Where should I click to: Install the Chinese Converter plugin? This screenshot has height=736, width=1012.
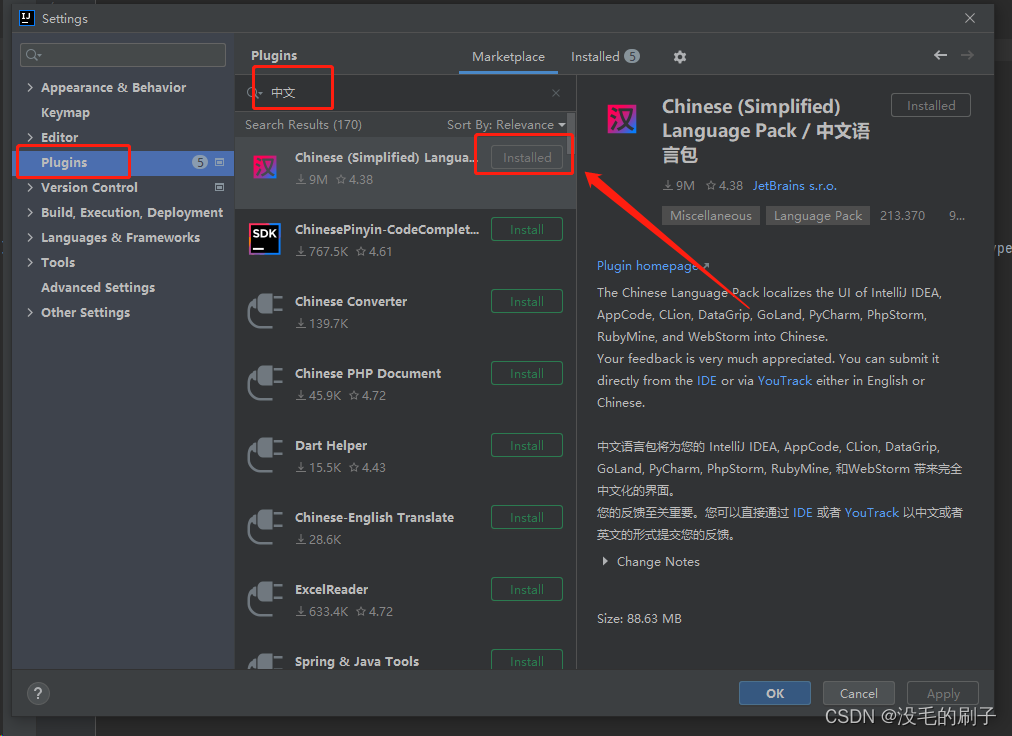pos(527,302)
